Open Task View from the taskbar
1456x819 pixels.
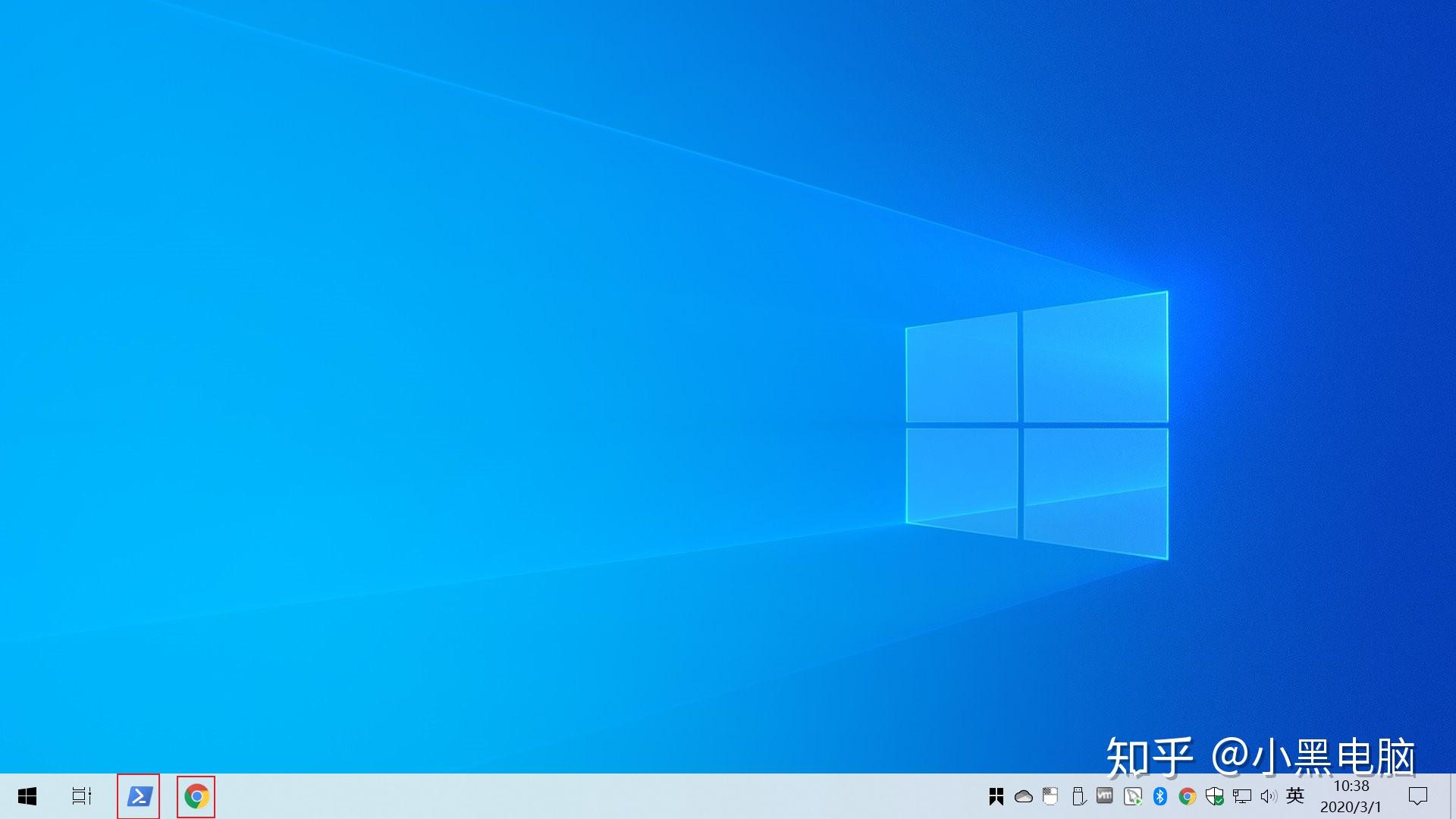click(82, 796)
